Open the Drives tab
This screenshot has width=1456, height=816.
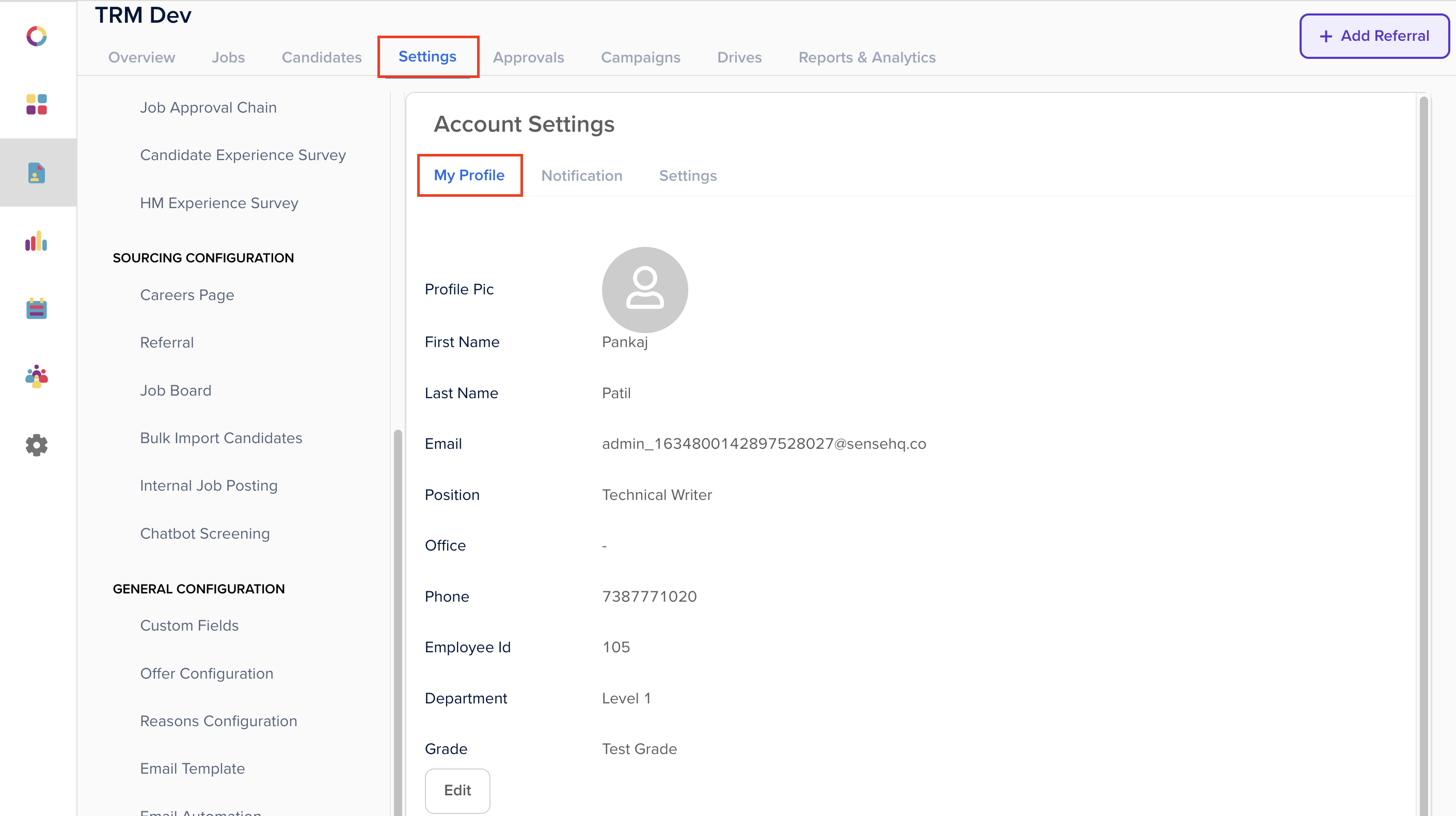[739, 57]
